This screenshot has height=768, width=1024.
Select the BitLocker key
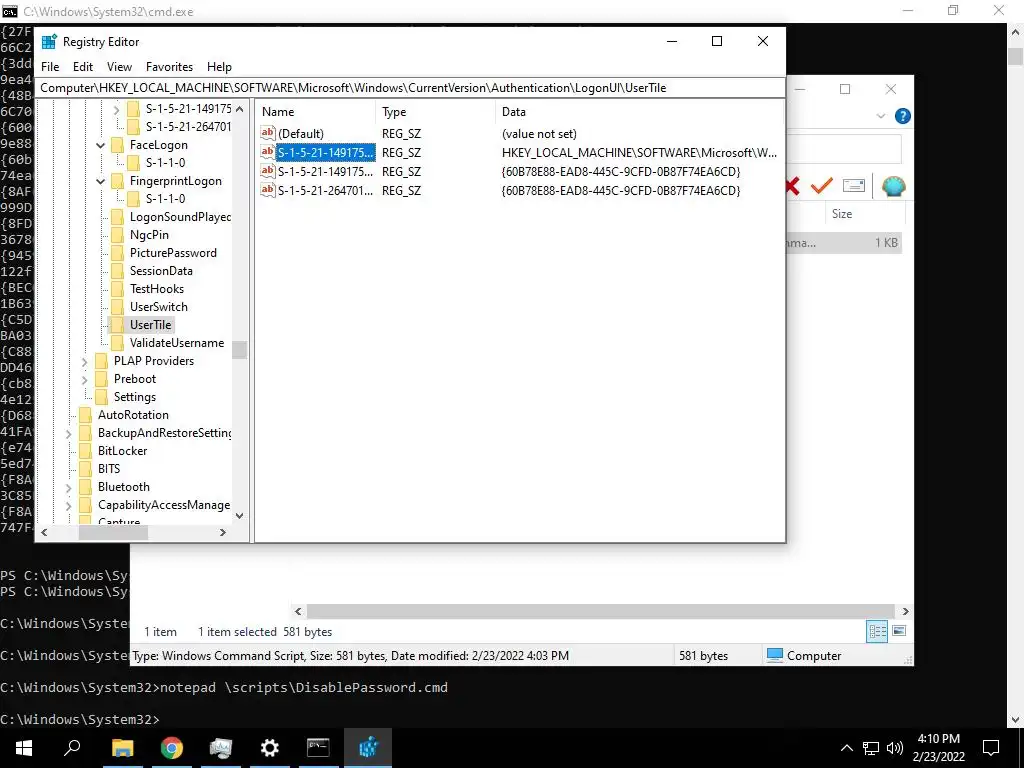click(x=122, y=451)
